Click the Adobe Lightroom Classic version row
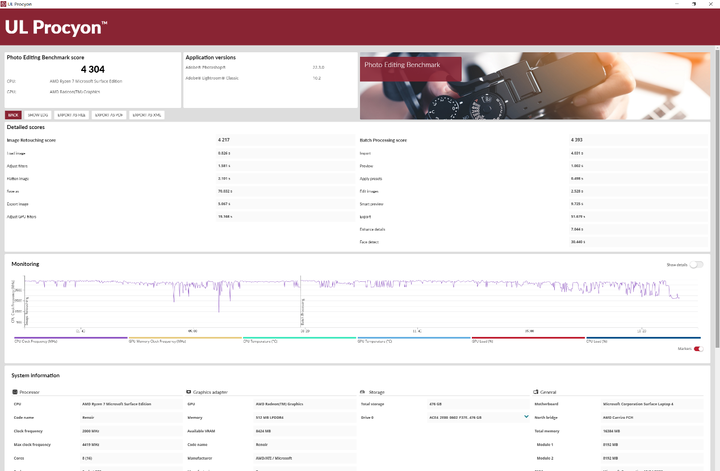 [x=255, y=78]
